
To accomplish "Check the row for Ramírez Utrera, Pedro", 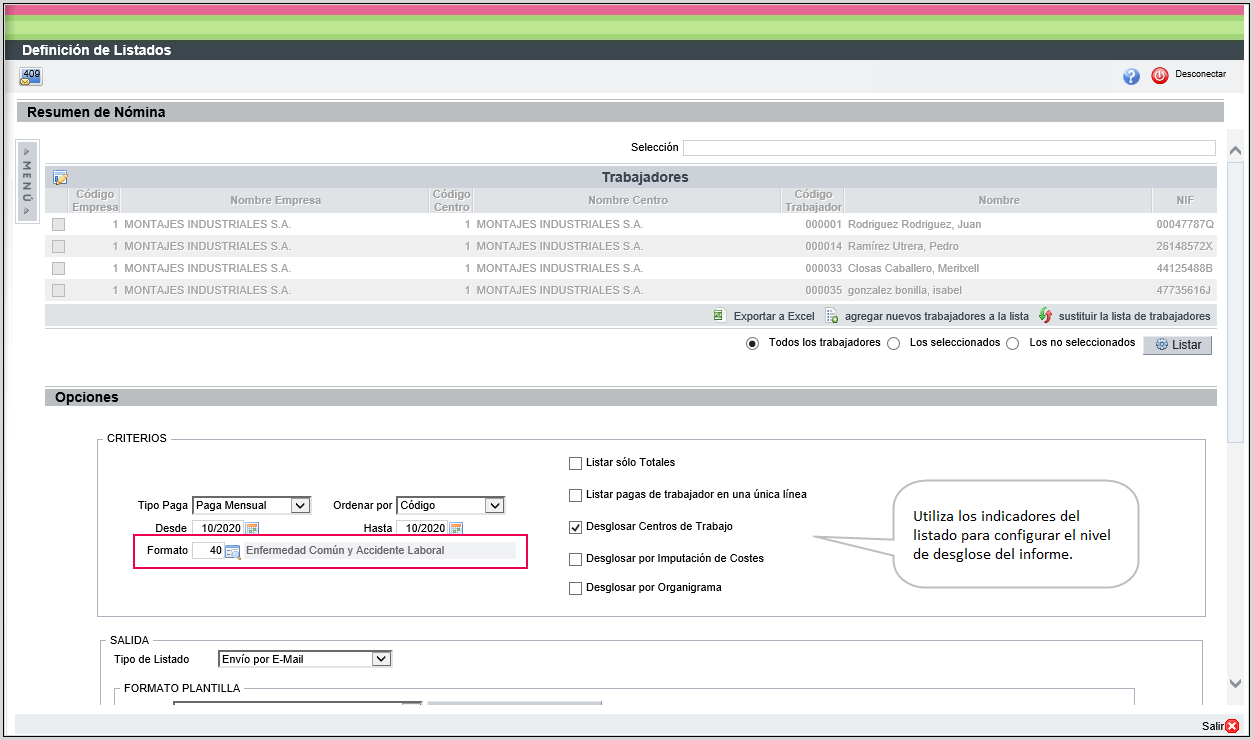I will (58, 246).
